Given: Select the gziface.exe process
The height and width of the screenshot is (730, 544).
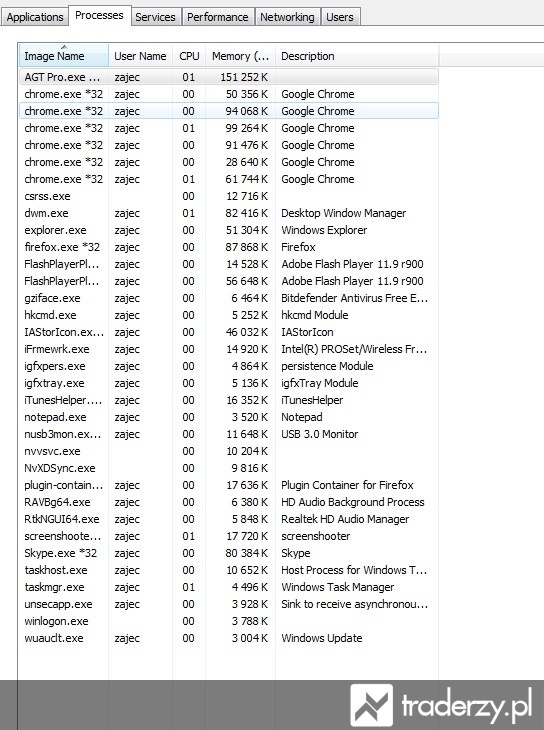Looking at the screenshot, I should coord(229,298).
